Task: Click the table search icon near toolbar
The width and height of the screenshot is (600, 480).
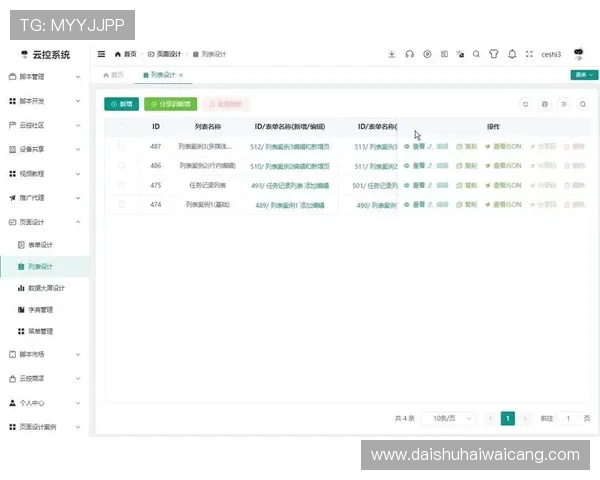Action: (582, 104)
